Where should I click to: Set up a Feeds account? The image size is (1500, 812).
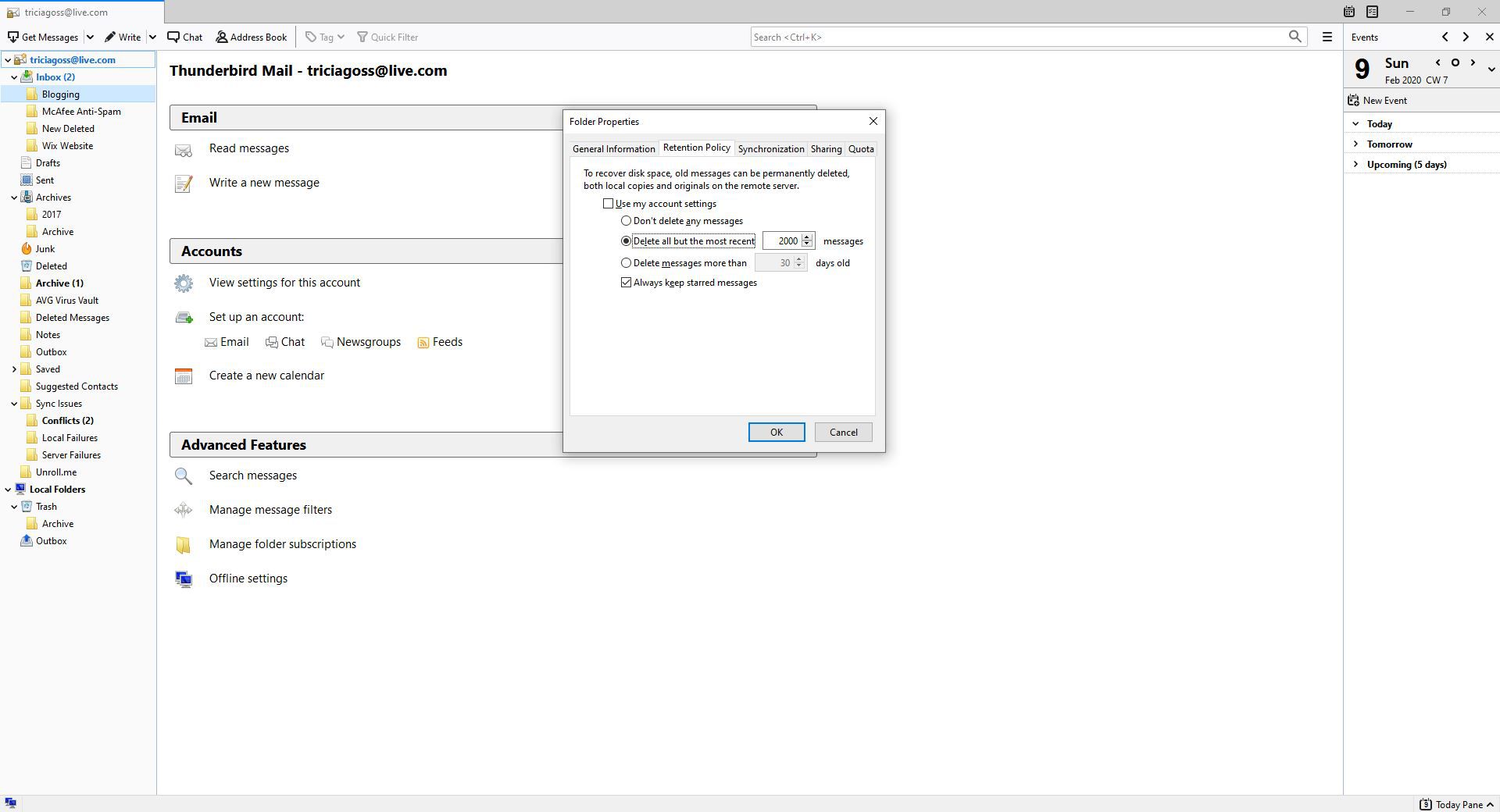439,342
